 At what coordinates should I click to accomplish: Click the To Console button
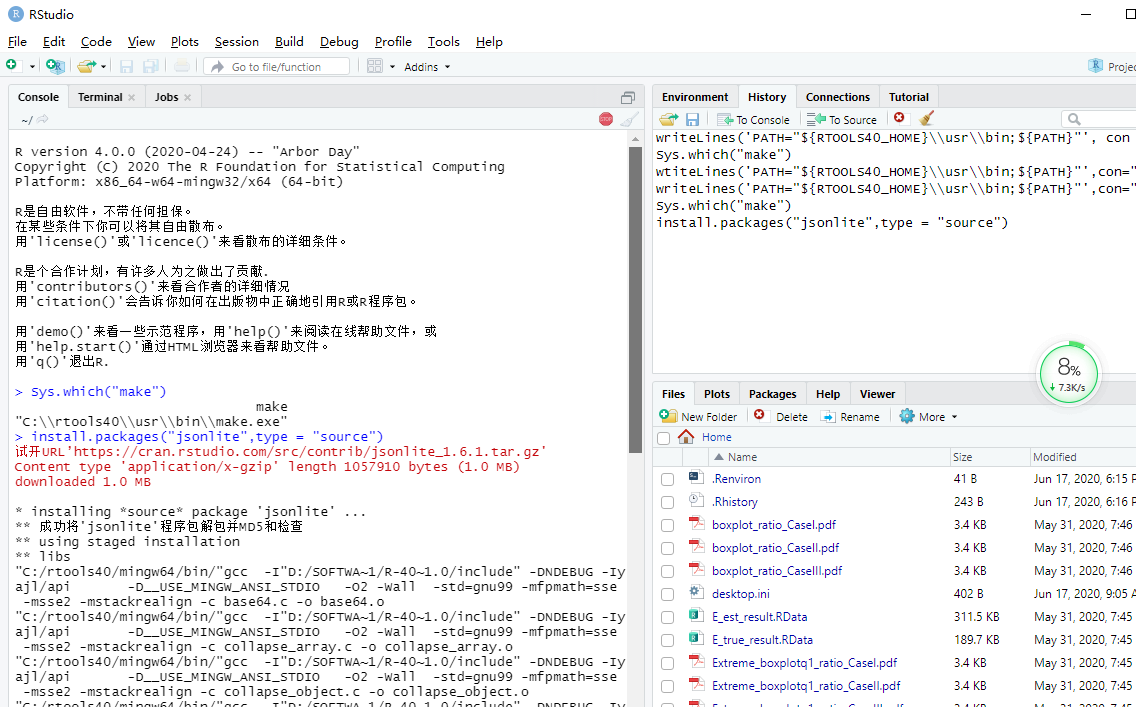(x=753, y=120)
